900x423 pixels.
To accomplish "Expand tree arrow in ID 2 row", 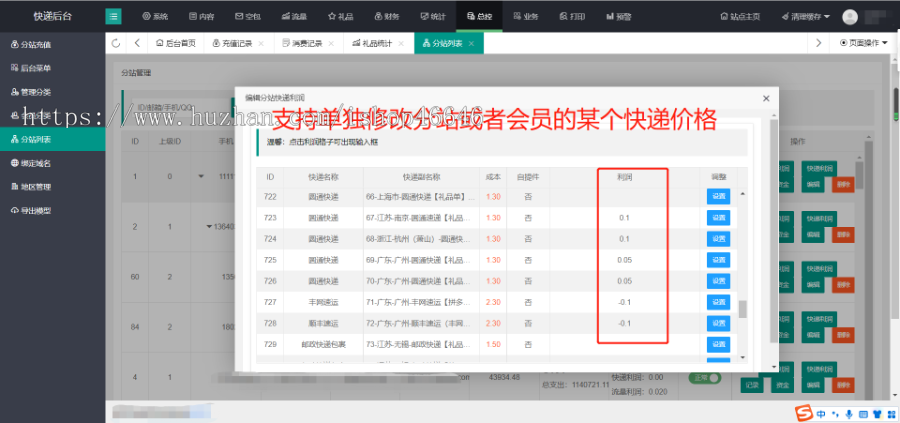I will pos(210,226).
